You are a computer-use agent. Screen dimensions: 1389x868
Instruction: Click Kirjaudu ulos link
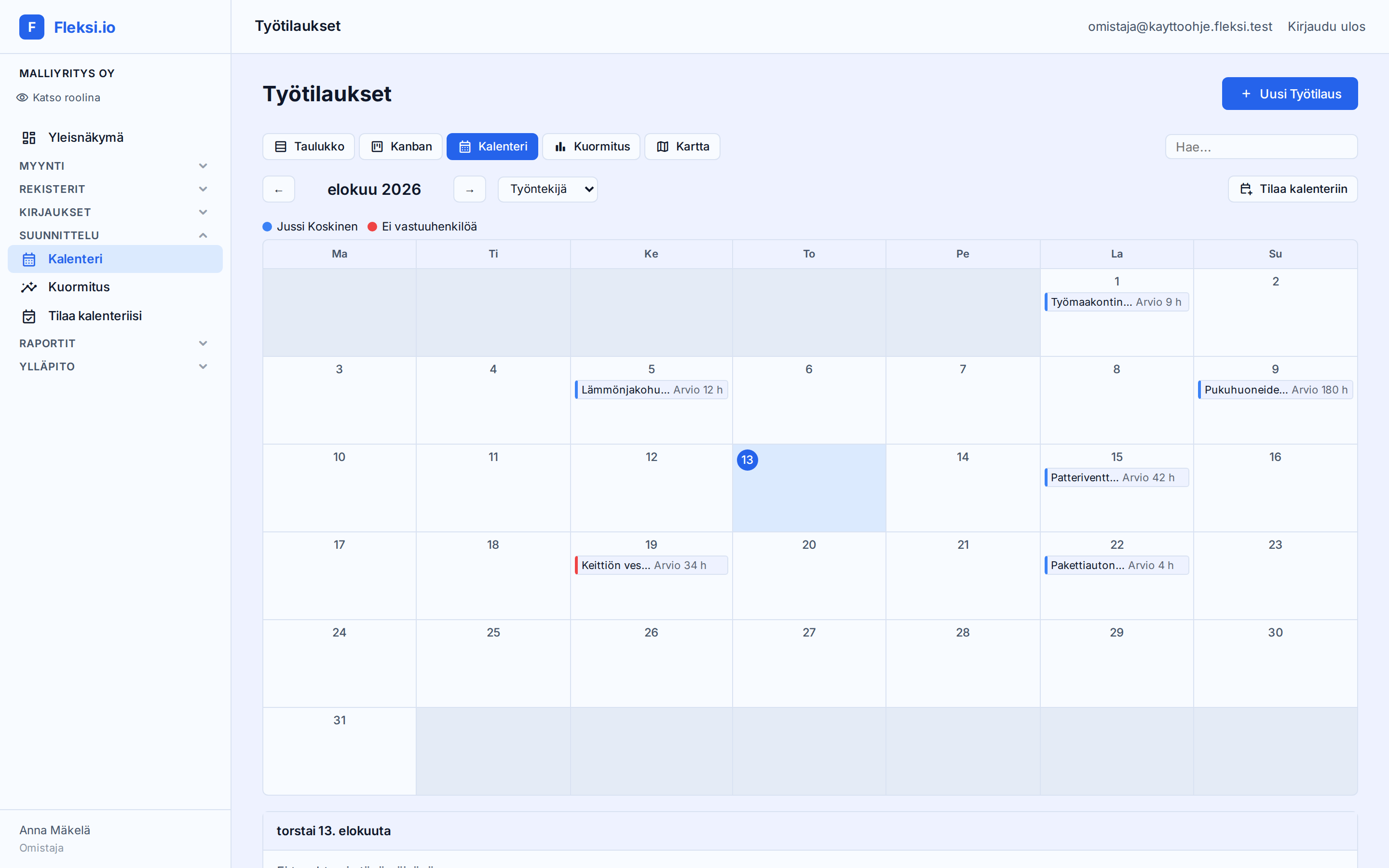(x=1326, y=27)
